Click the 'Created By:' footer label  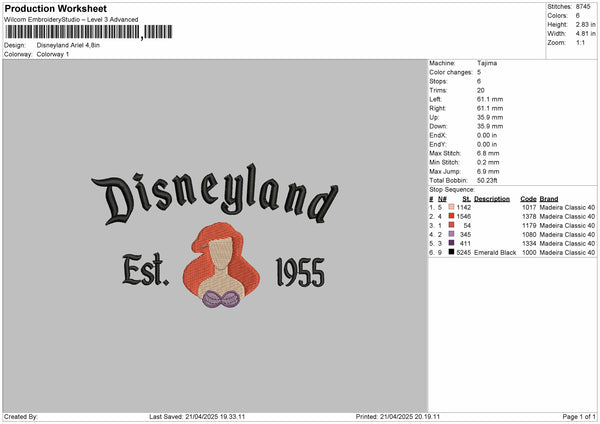[x=21, y=417]
